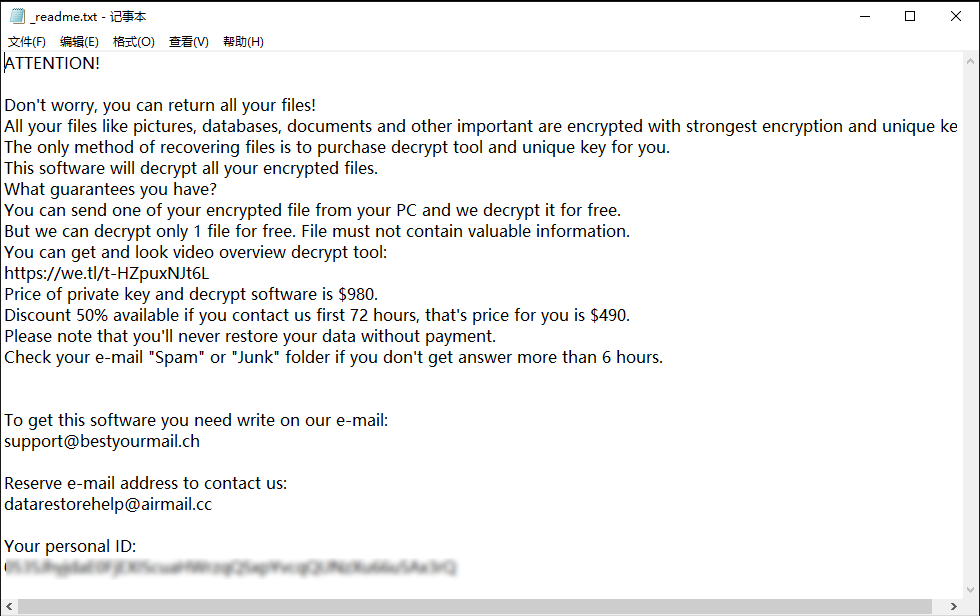Click the "Your personal ID:" text line

click(70, 546)
